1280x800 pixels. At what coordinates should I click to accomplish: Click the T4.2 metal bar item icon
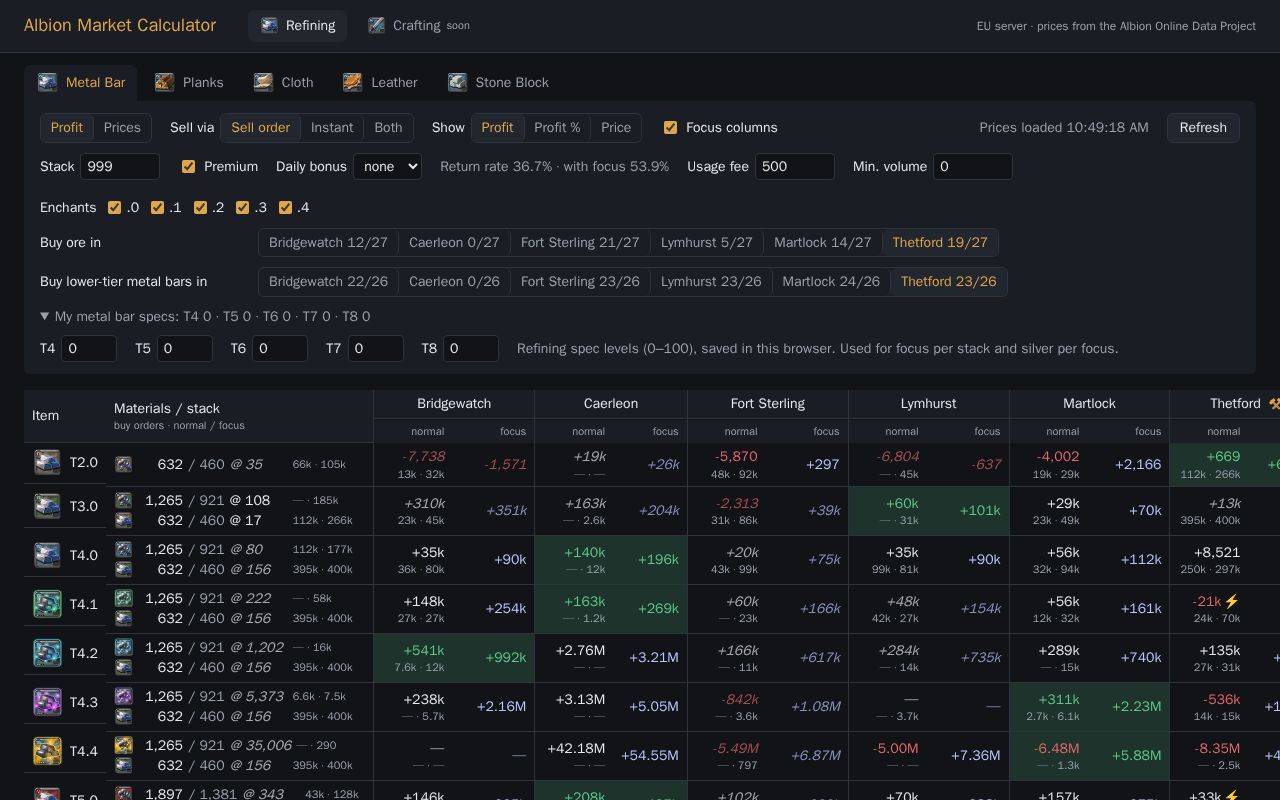[47, 653]
